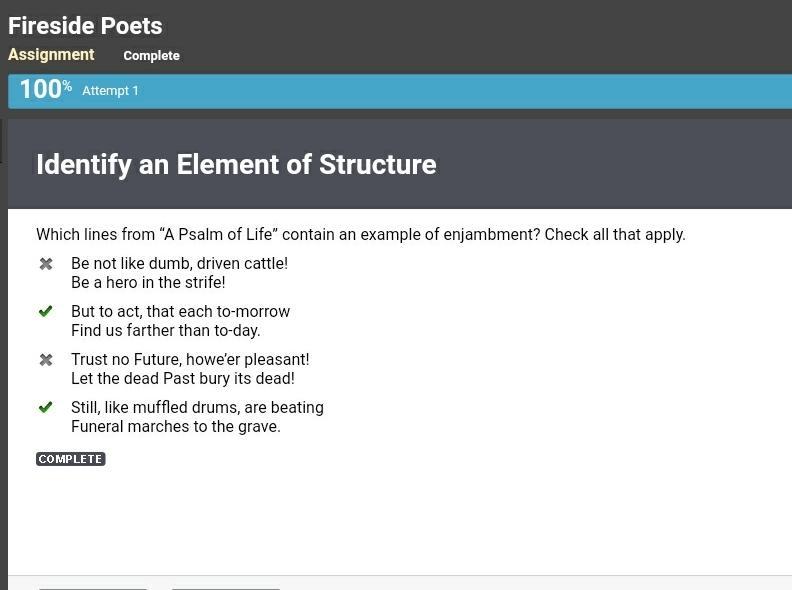Click the line "Funeral marches to the grave."
The width and height of the screenshot is (792, 590).
(176, 426)
